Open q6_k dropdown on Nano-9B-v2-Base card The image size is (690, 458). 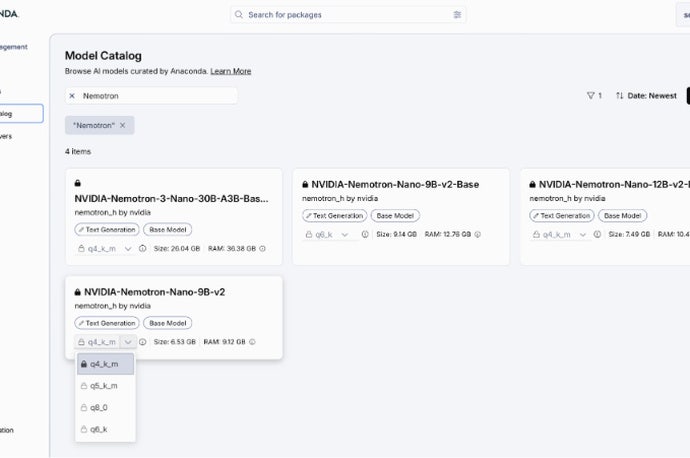pos(344,234)
